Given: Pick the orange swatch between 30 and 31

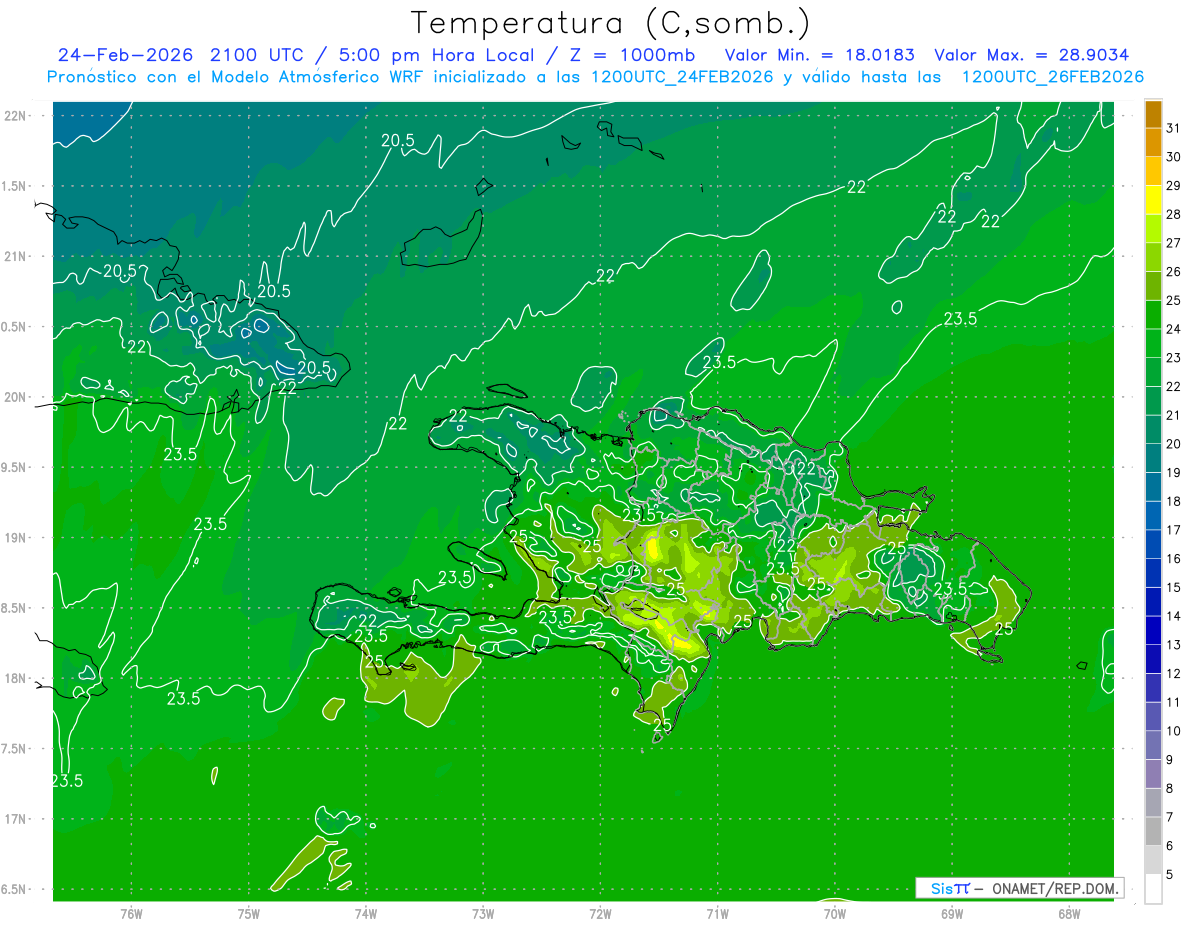Looking at the screenshot, I should (x=1153, y=143).
